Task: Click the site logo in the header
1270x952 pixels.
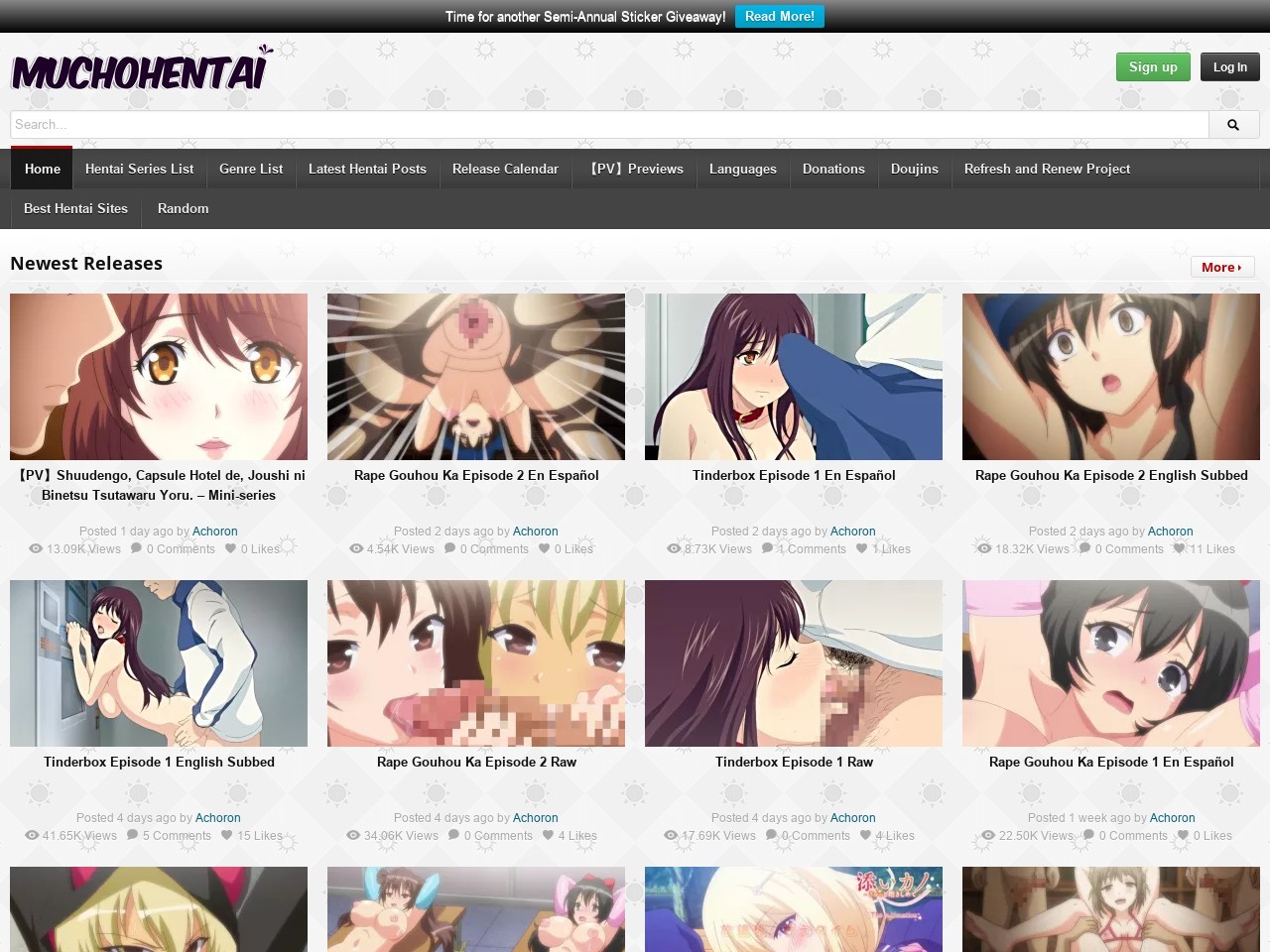Action: tap(140, 70)
